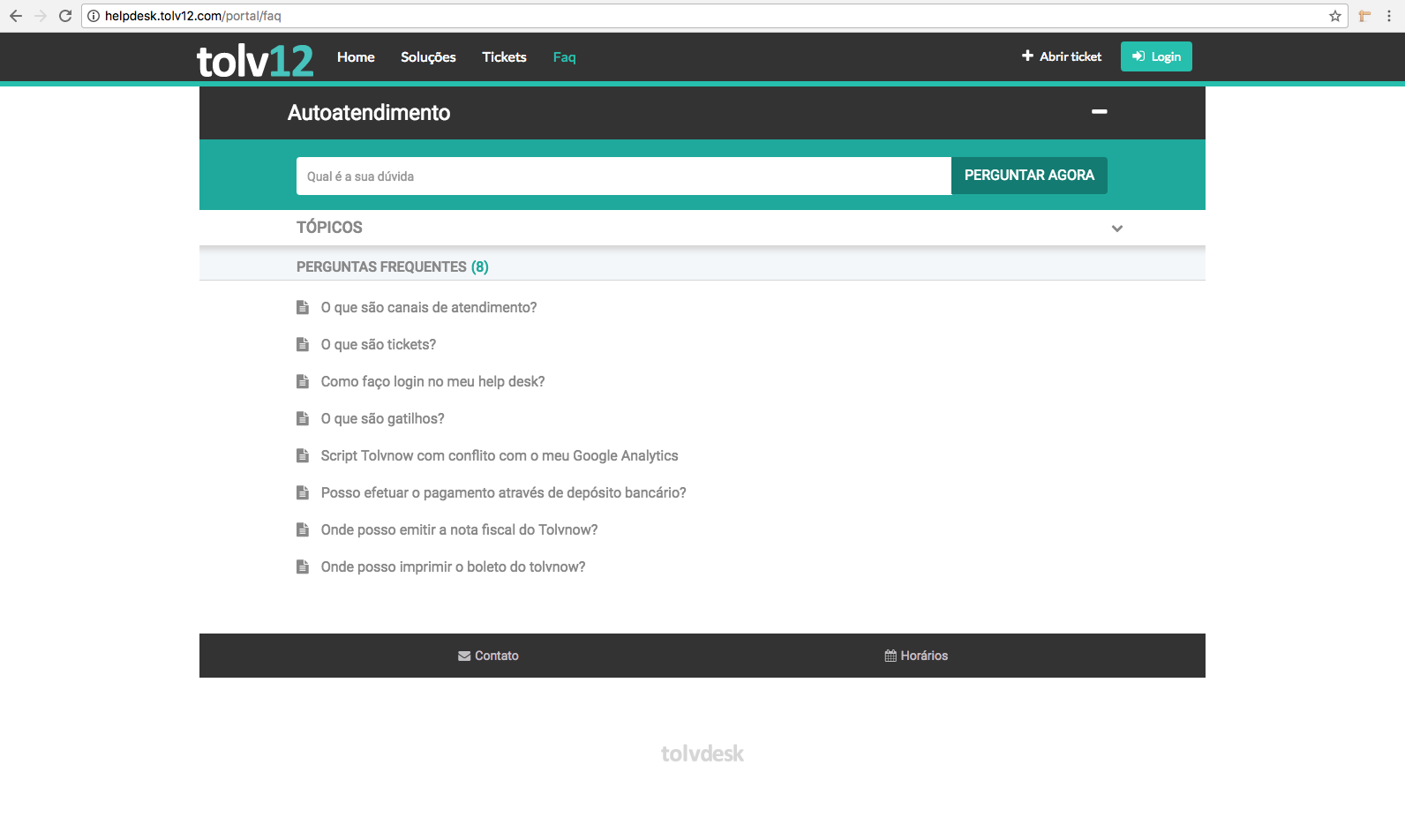The width and height of the screenshot is (1405, 840).
Task: Click the browser forward arrow
Action: tap(41, 16)
